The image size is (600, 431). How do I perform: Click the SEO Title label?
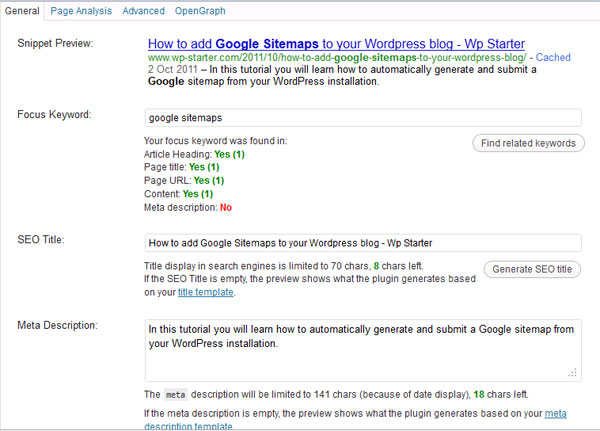pyautogui.click(x=43, y=241)
